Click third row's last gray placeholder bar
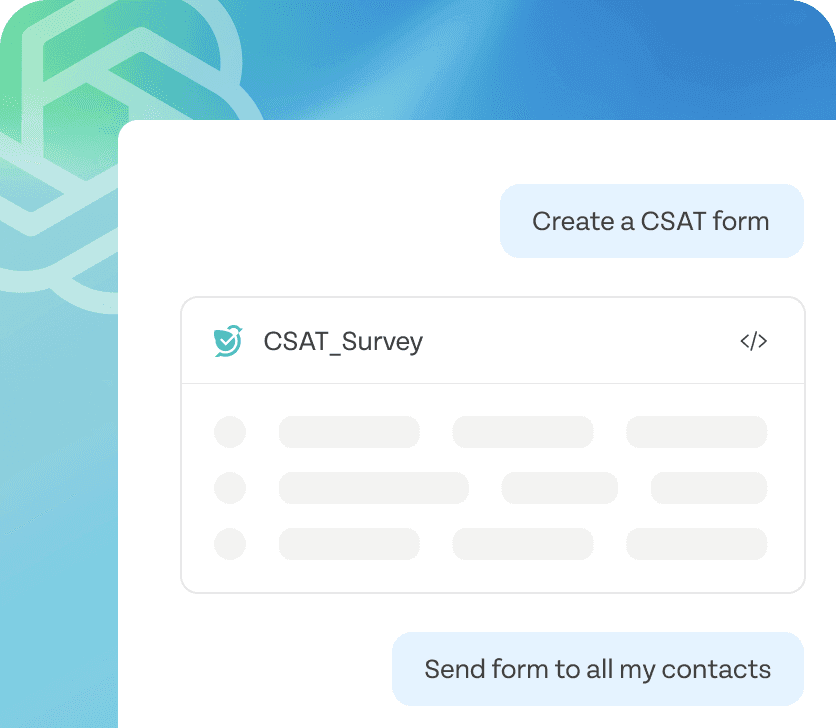This screenshot has width=836, height=728. click(x=697, y=544)
